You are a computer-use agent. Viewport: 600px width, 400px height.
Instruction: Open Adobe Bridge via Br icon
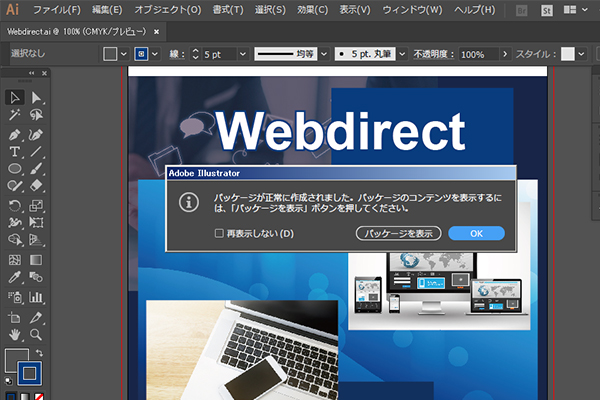click(521, 10)
